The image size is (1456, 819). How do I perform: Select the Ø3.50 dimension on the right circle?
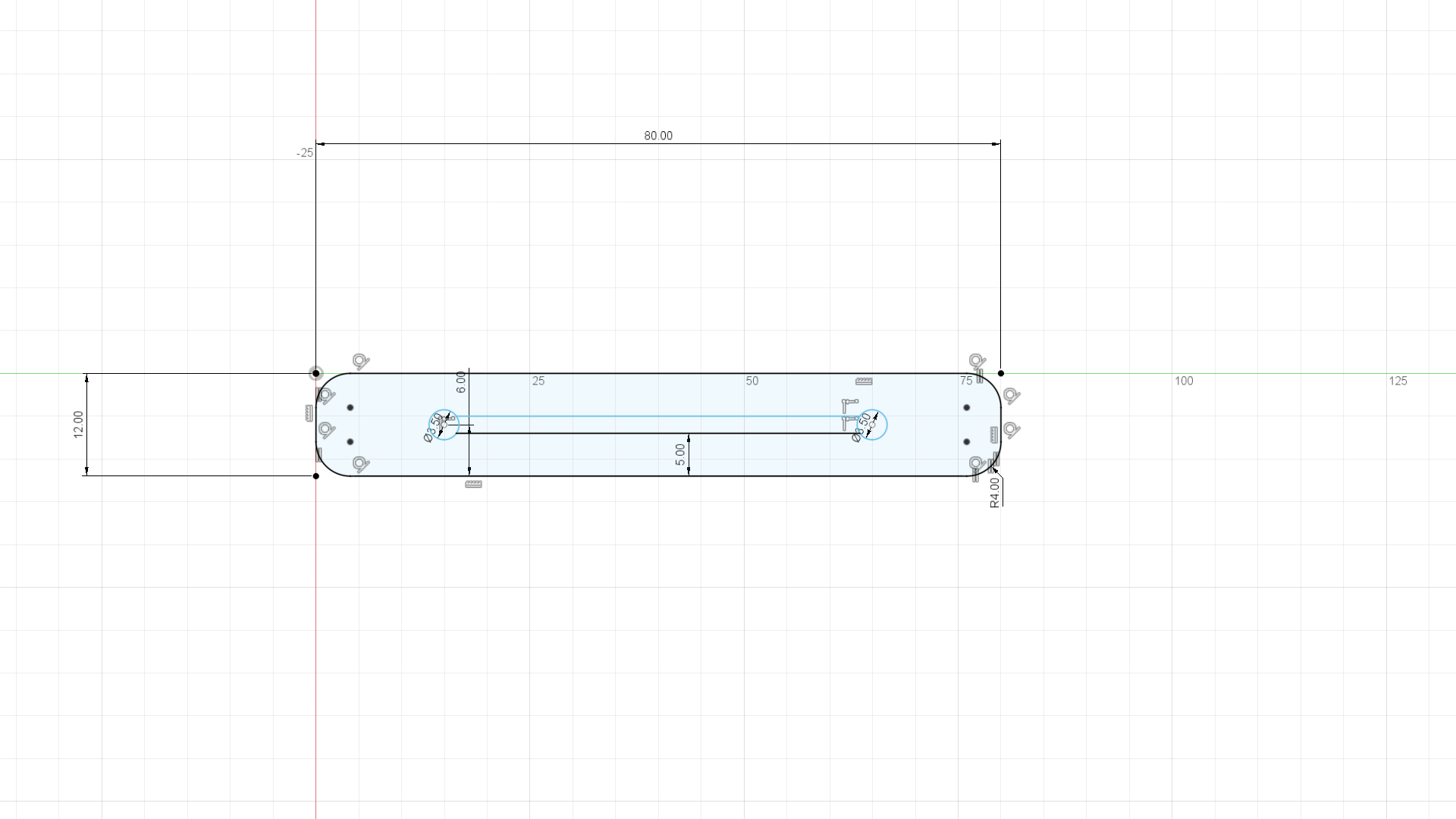[x=861, y=428]
